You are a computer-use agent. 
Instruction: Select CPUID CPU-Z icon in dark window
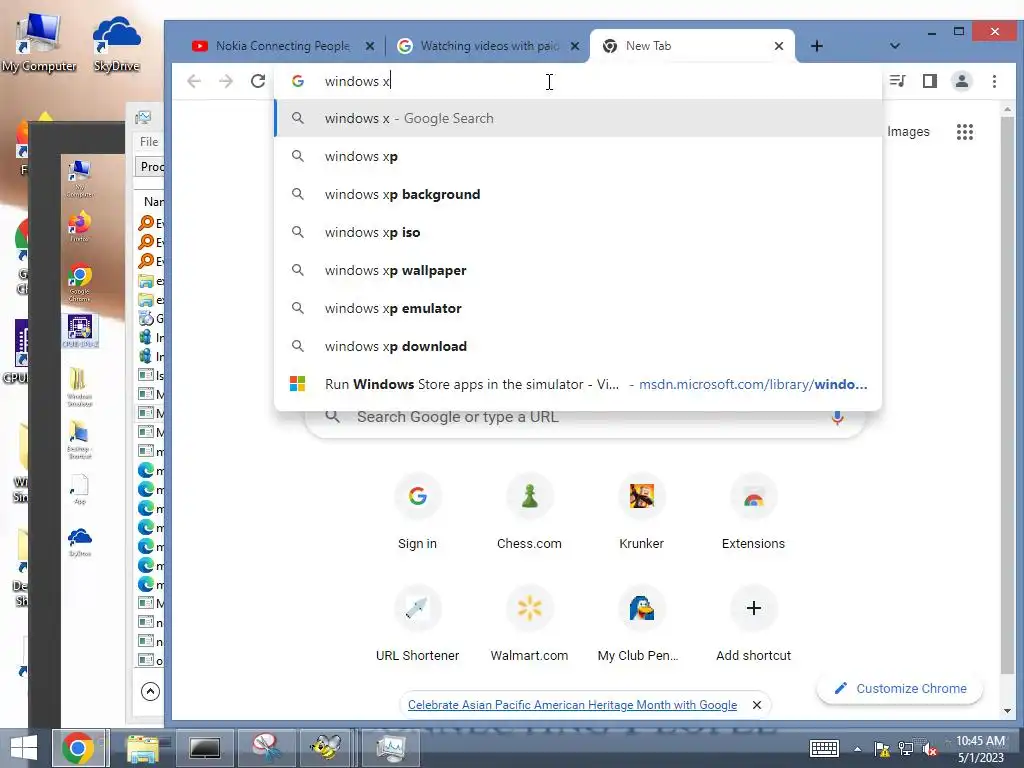(x=80, y=330)
